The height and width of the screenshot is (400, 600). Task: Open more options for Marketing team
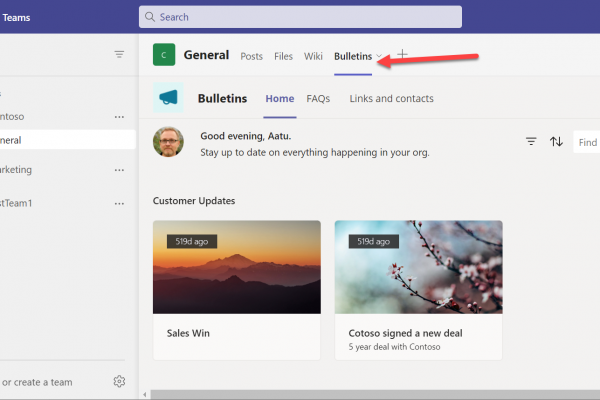coord(119,170)
